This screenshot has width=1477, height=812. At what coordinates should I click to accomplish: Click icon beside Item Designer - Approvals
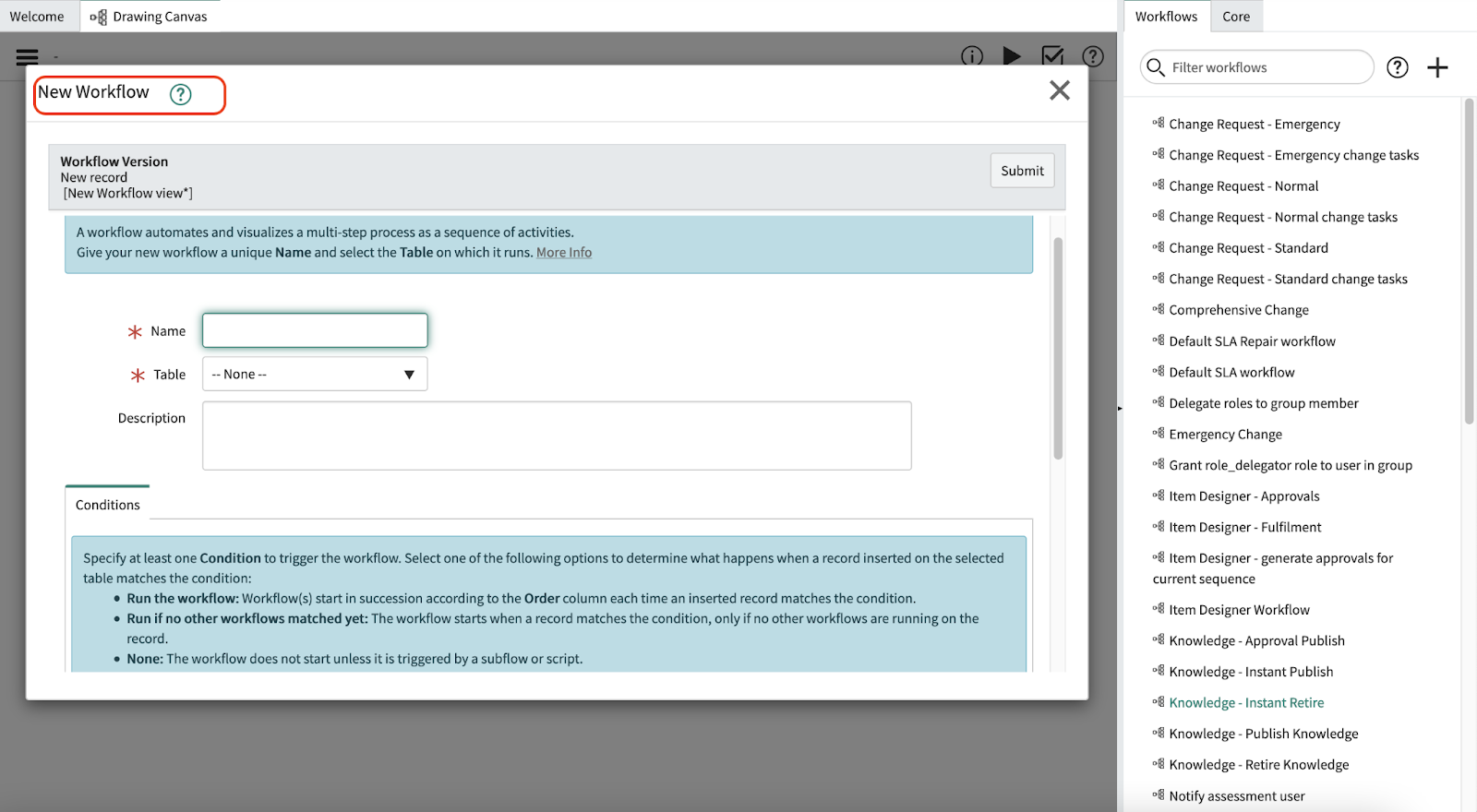point(1159,496)
